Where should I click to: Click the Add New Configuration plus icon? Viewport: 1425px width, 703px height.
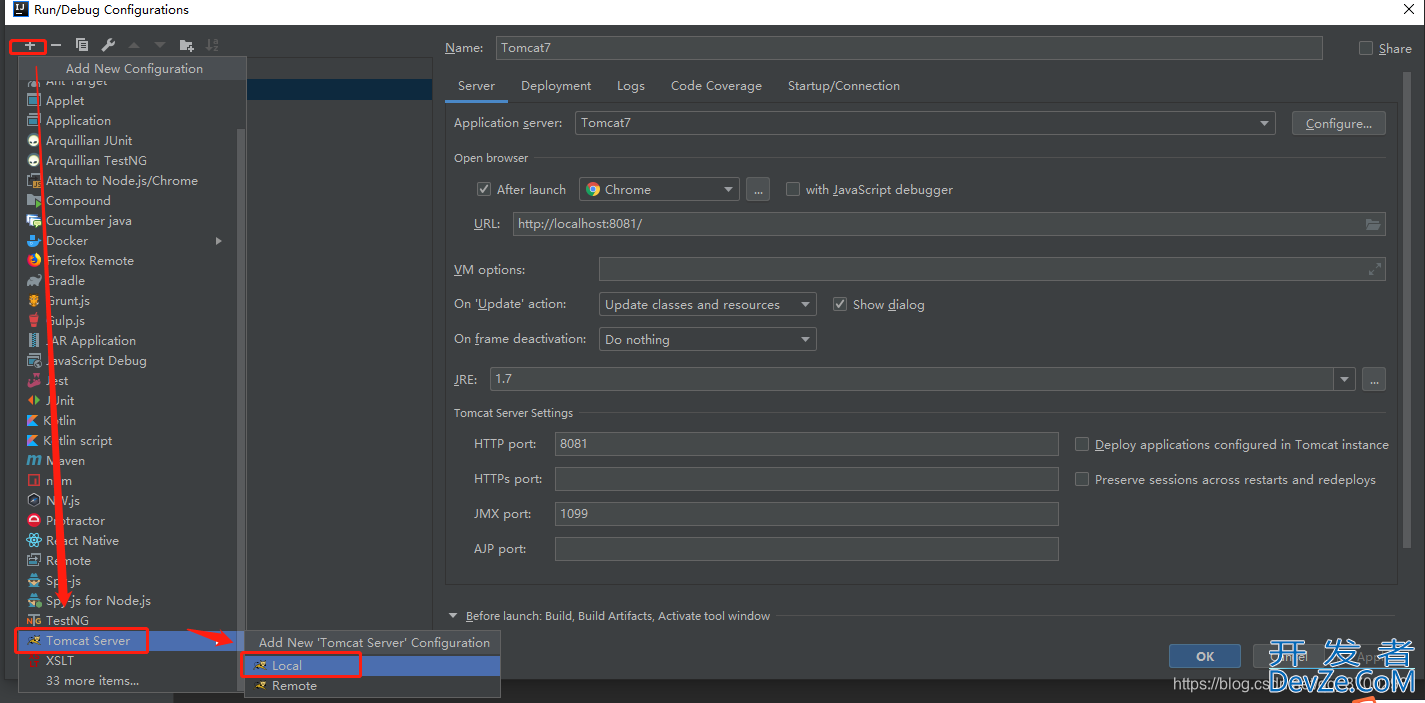tap(30, 45)
